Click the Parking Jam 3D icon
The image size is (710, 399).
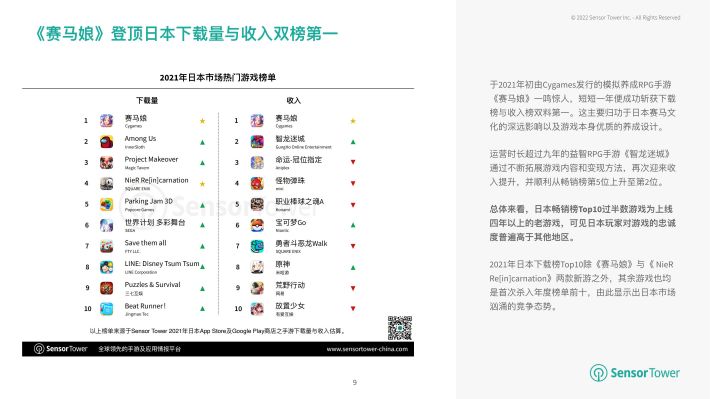106,204
